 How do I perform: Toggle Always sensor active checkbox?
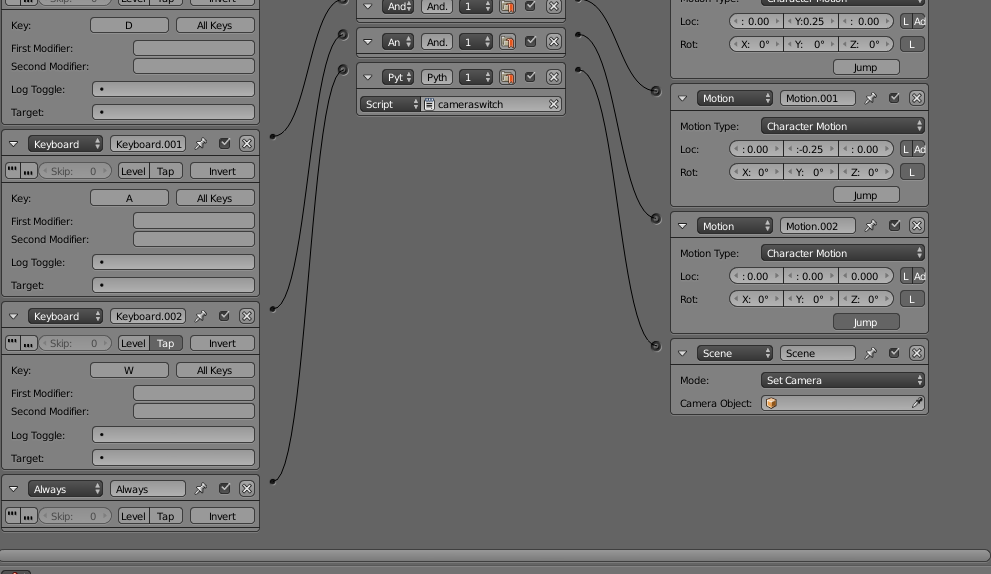tap(224, 489)
